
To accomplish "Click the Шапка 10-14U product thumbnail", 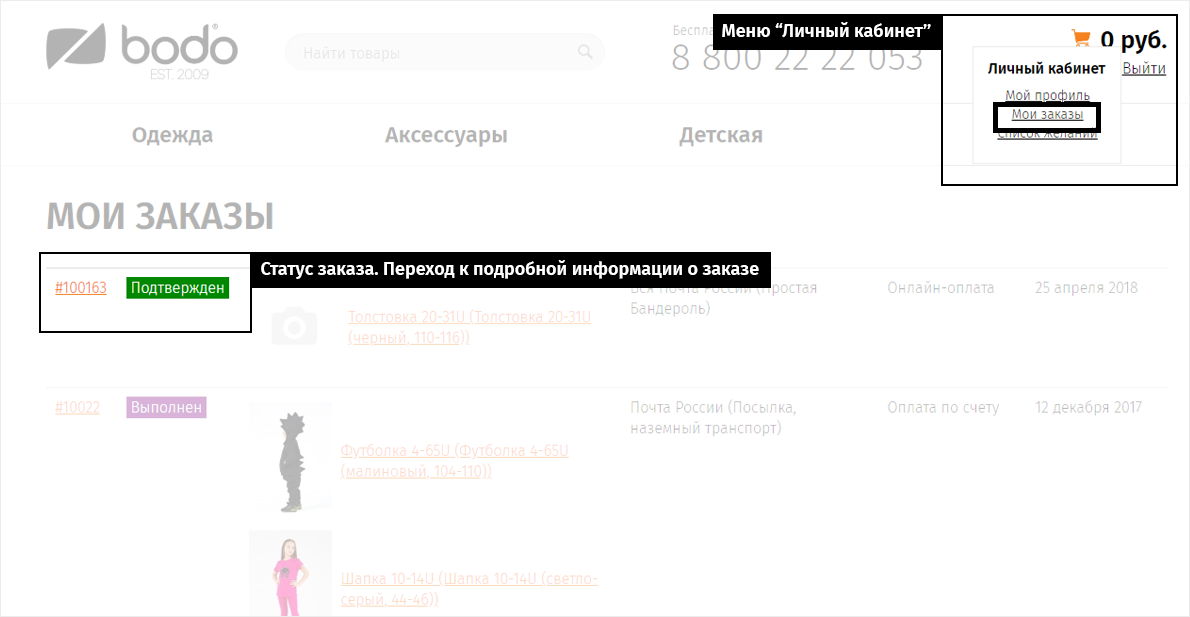I will coord(291,573).
